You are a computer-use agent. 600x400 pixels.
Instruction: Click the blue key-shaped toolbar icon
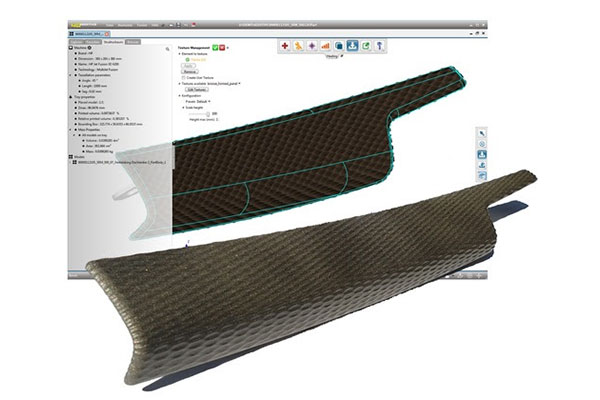point(379,46)
